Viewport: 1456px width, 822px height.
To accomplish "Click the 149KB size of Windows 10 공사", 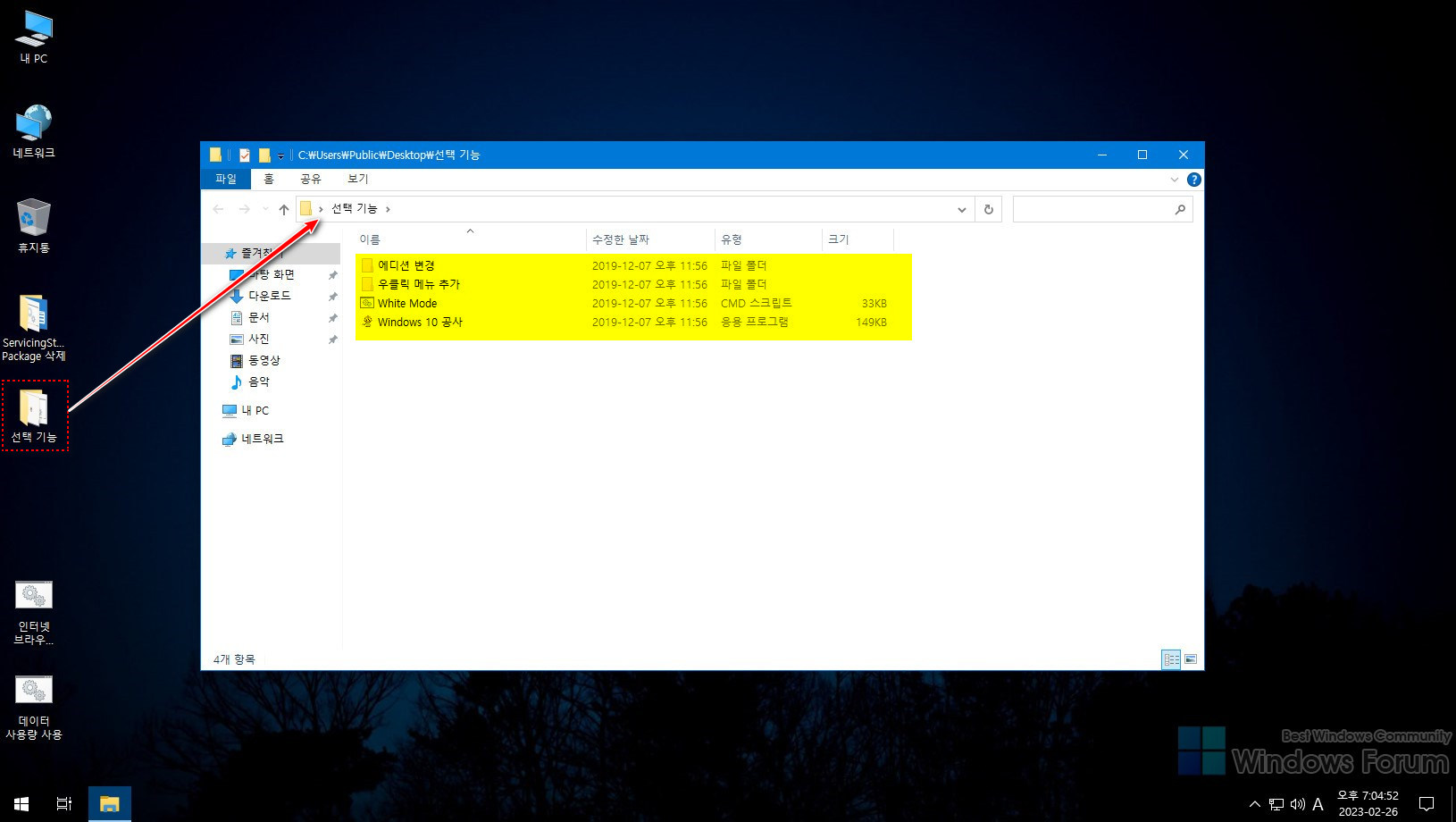I will click(871, 322).
